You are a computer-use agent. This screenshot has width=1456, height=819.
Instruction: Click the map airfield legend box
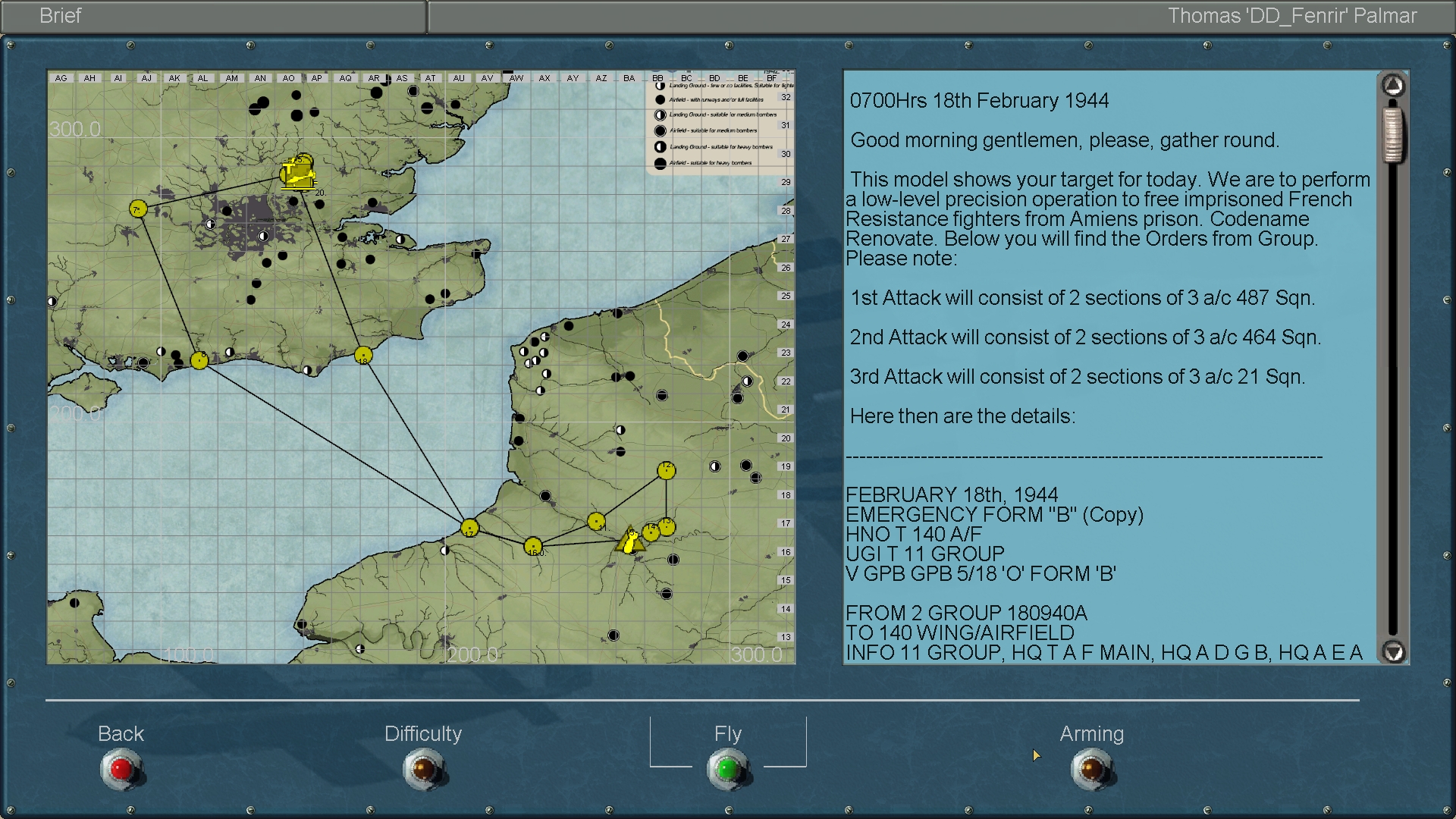pos(720,125)
